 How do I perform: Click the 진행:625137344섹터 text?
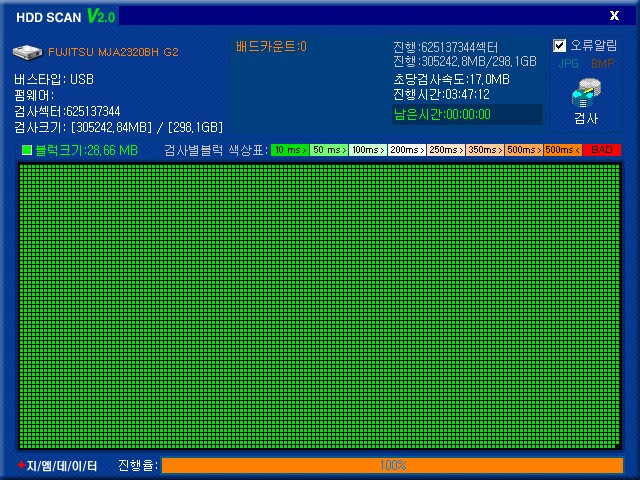click(x=445, y=47)
